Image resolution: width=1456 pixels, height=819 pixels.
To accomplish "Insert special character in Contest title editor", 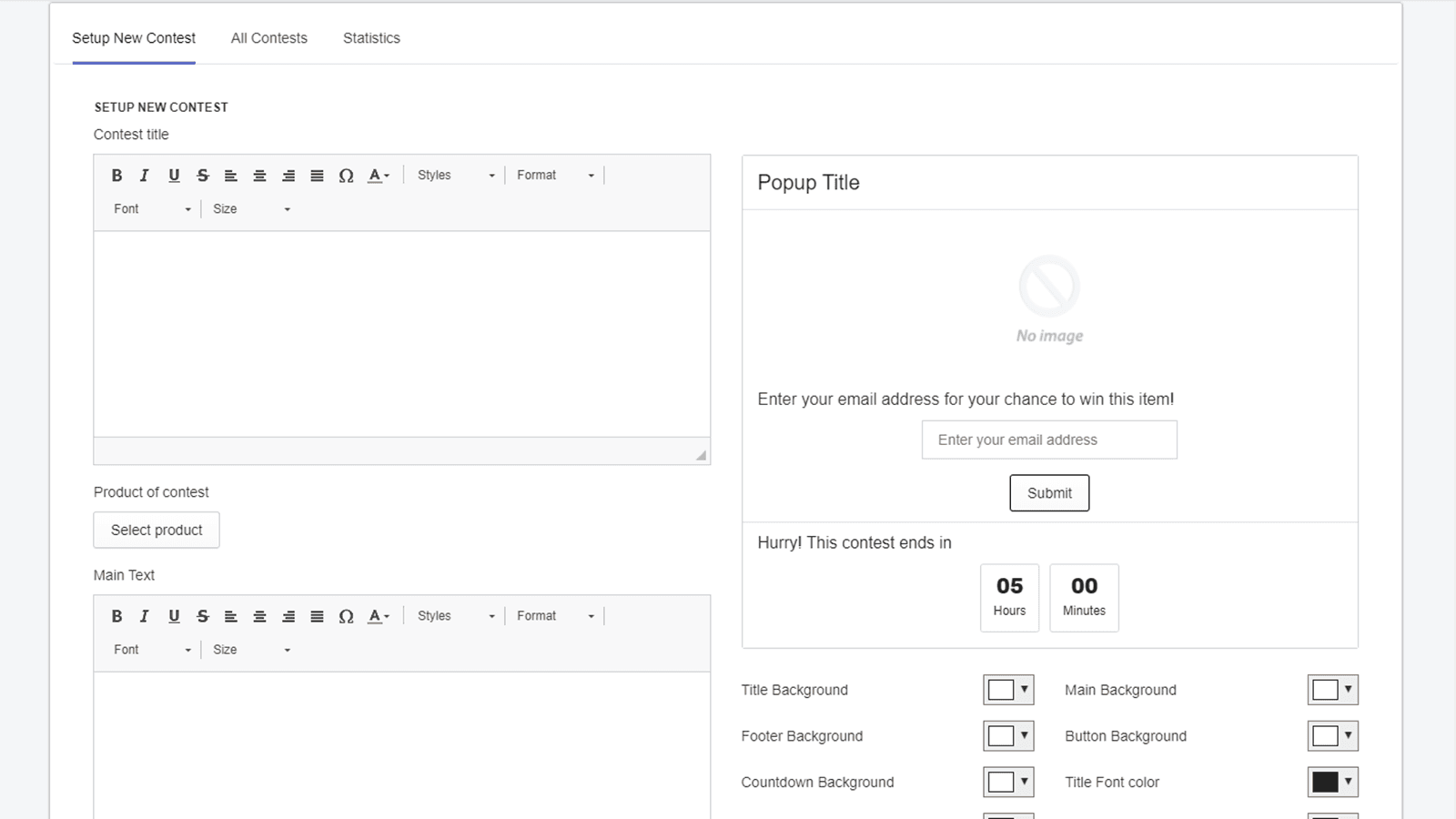I will tap(346, 176).
